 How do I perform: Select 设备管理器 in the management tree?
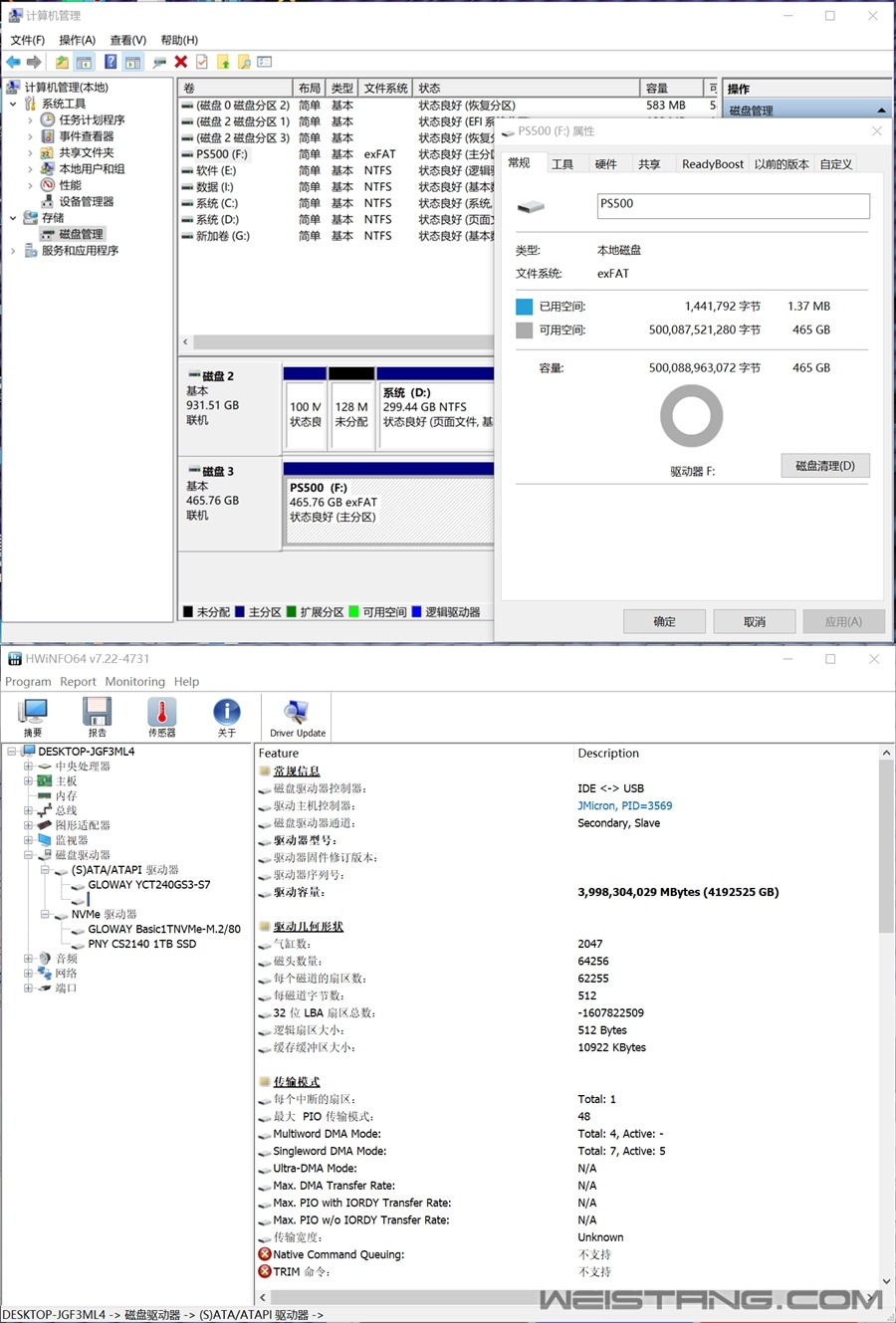(86, 201)
